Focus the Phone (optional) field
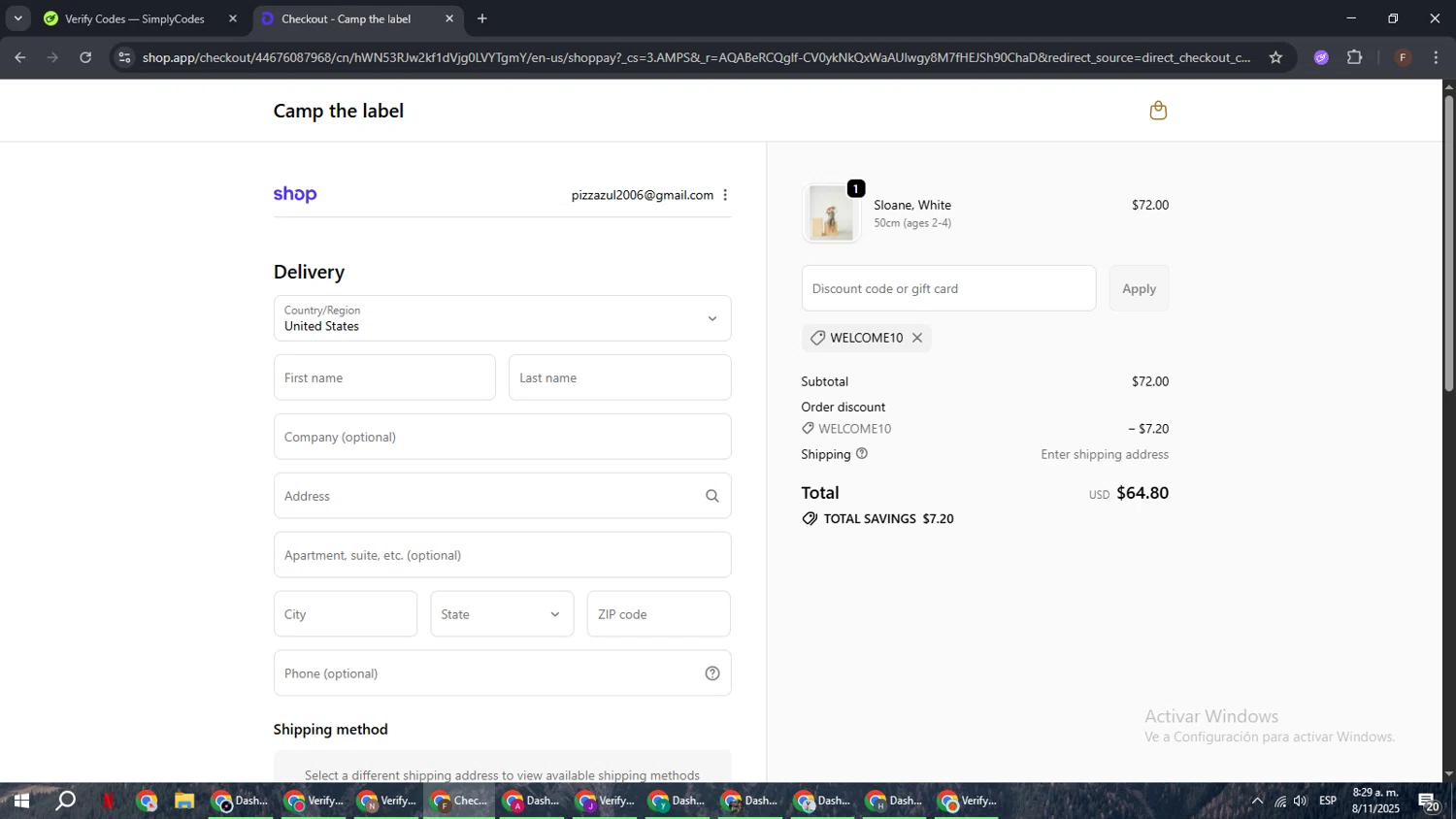The image size is (1456, 819). [502, 673]
